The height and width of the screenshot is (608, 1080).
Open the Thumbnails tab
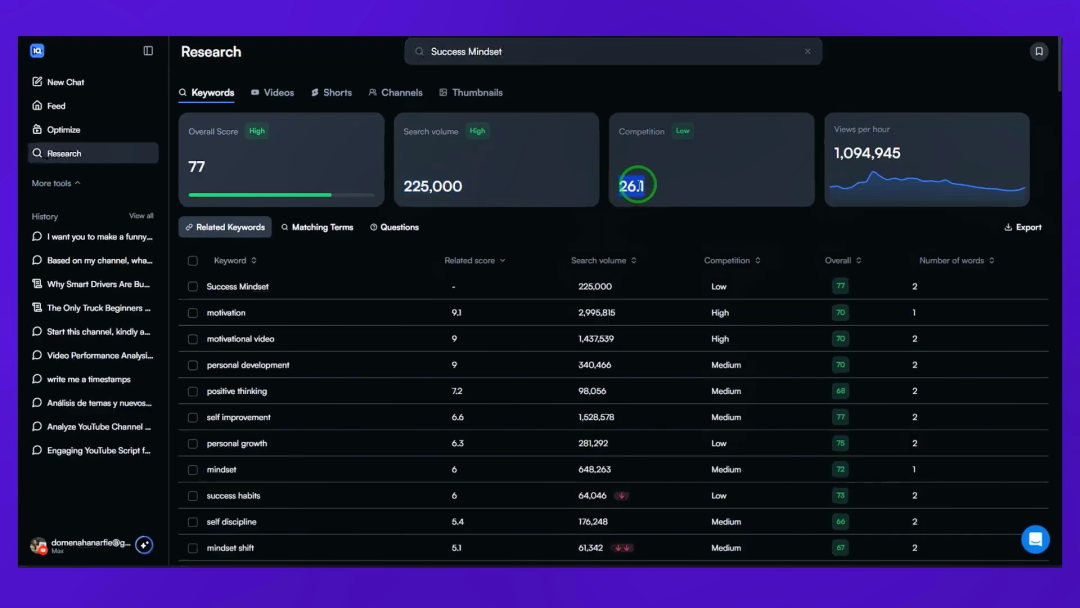471,92
